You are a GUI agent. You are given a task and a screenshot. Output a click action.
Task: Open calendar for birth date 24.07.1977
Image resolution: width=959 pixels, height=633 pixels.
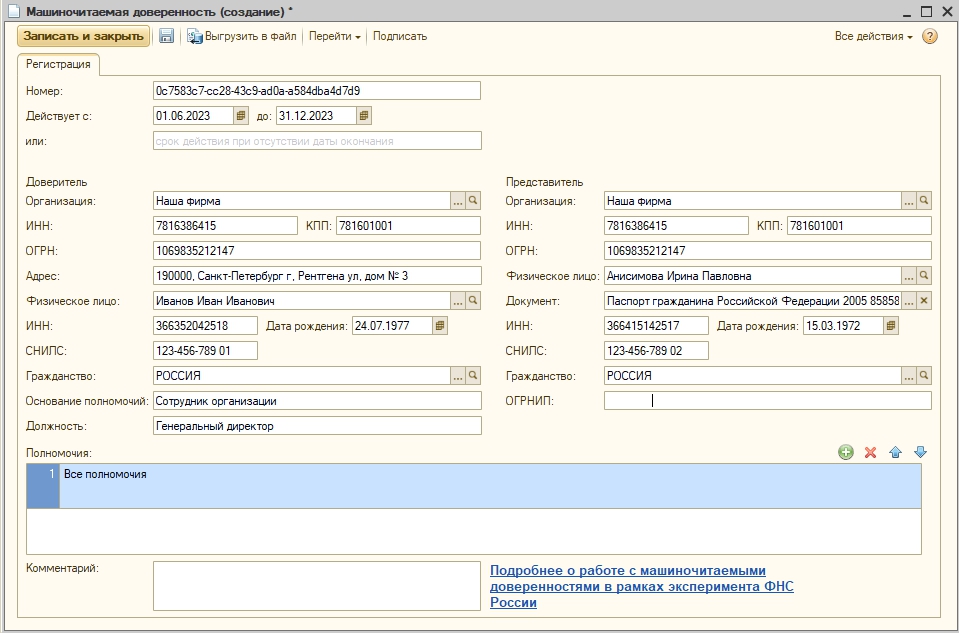[440, 325]
